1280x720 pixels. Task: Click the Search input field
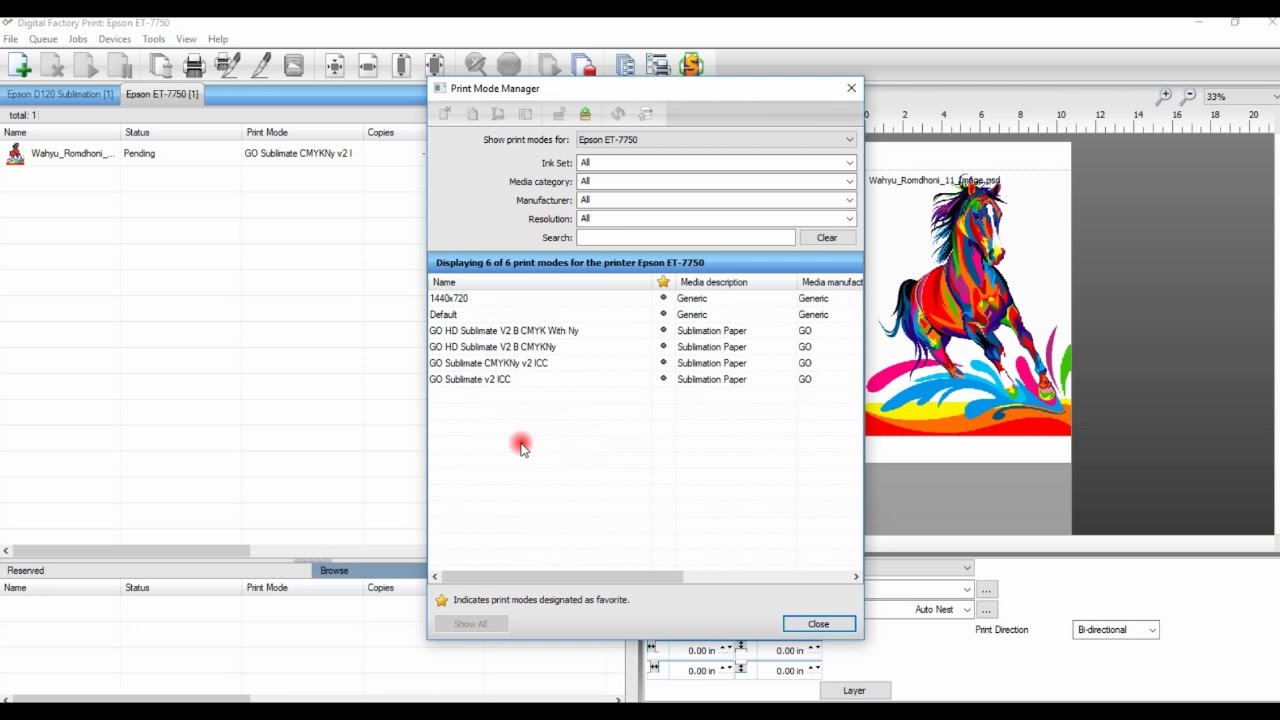(x=686, y=238)
